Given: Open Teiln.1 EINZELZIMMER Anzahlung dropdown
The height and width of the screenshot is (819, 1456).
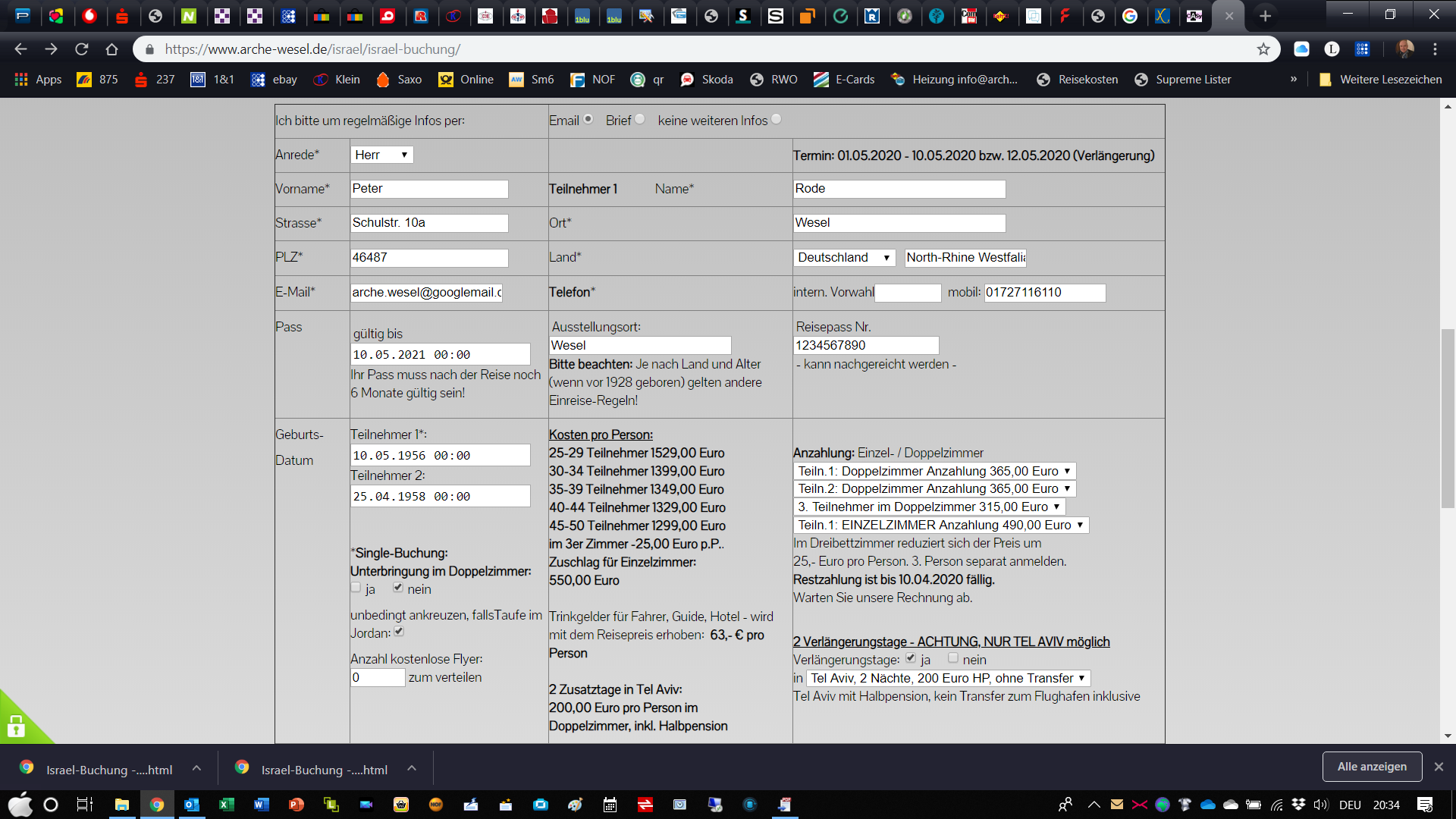Looking at the screenshot, I should (x=940, y=525).
